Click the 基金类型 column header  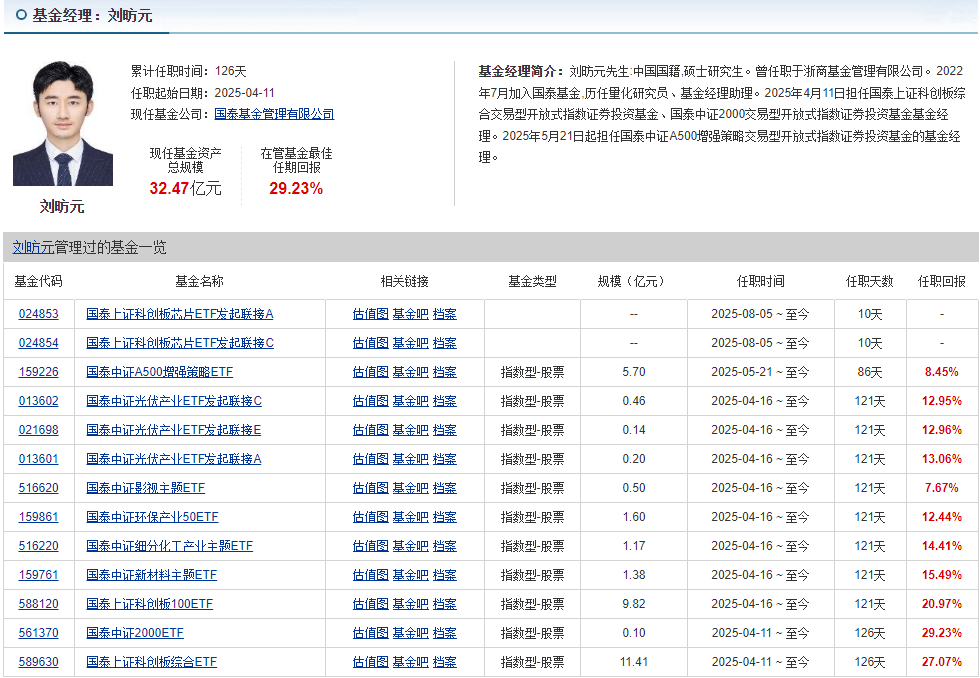click(x=532, y=281)
